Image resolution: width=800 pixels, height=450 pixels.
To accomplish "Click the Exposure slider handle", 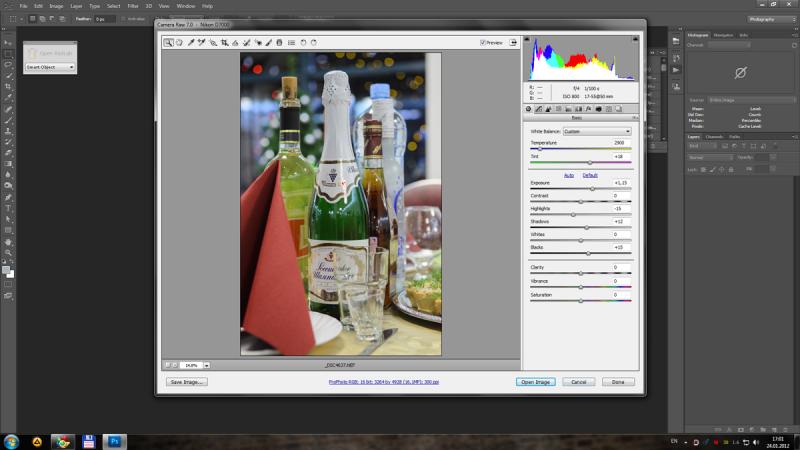I will (592, 189).
